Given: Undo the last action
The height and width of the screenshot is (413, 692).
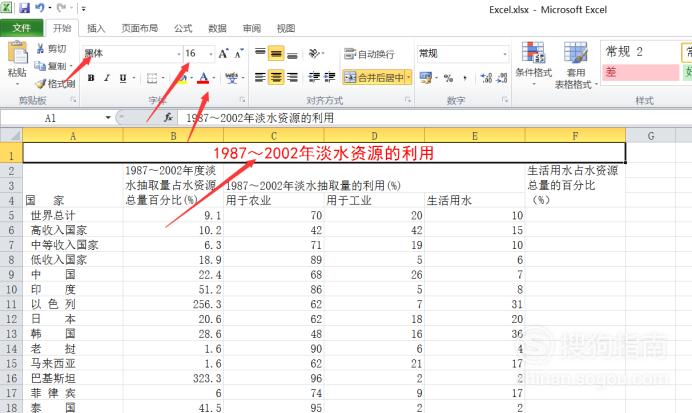Looking at the screenshot, I should [40, 8].
